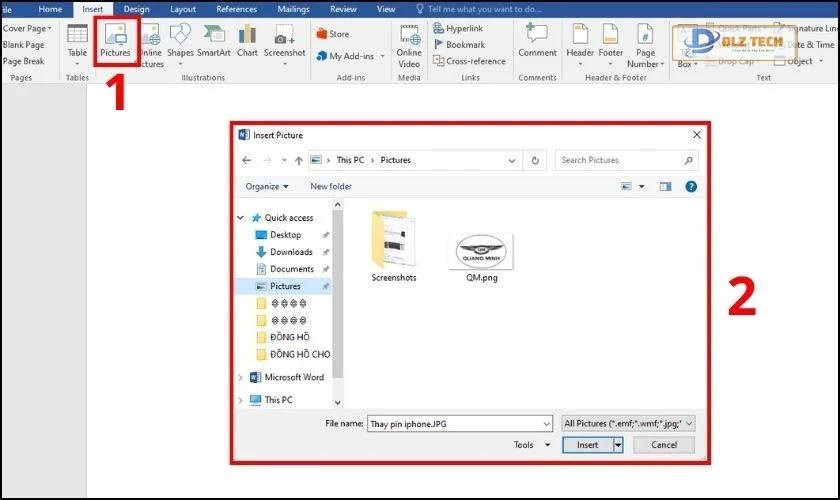Screen dimensions: 840x500
Task: Click the Help icon in the dialog
Action: [690, 186]
